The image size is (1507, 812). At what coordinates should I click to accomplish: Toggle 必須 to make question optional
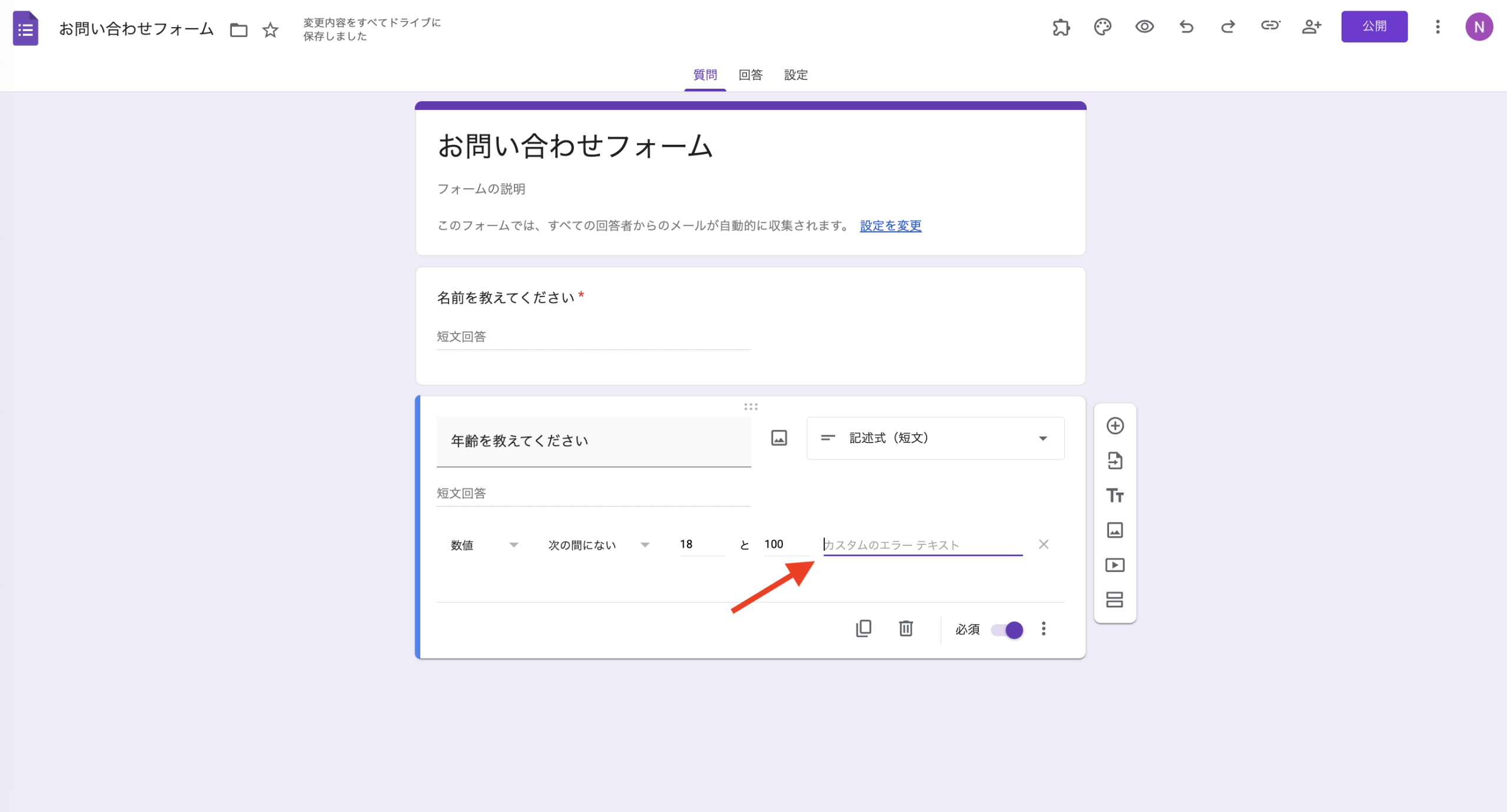coord(1008,630)
